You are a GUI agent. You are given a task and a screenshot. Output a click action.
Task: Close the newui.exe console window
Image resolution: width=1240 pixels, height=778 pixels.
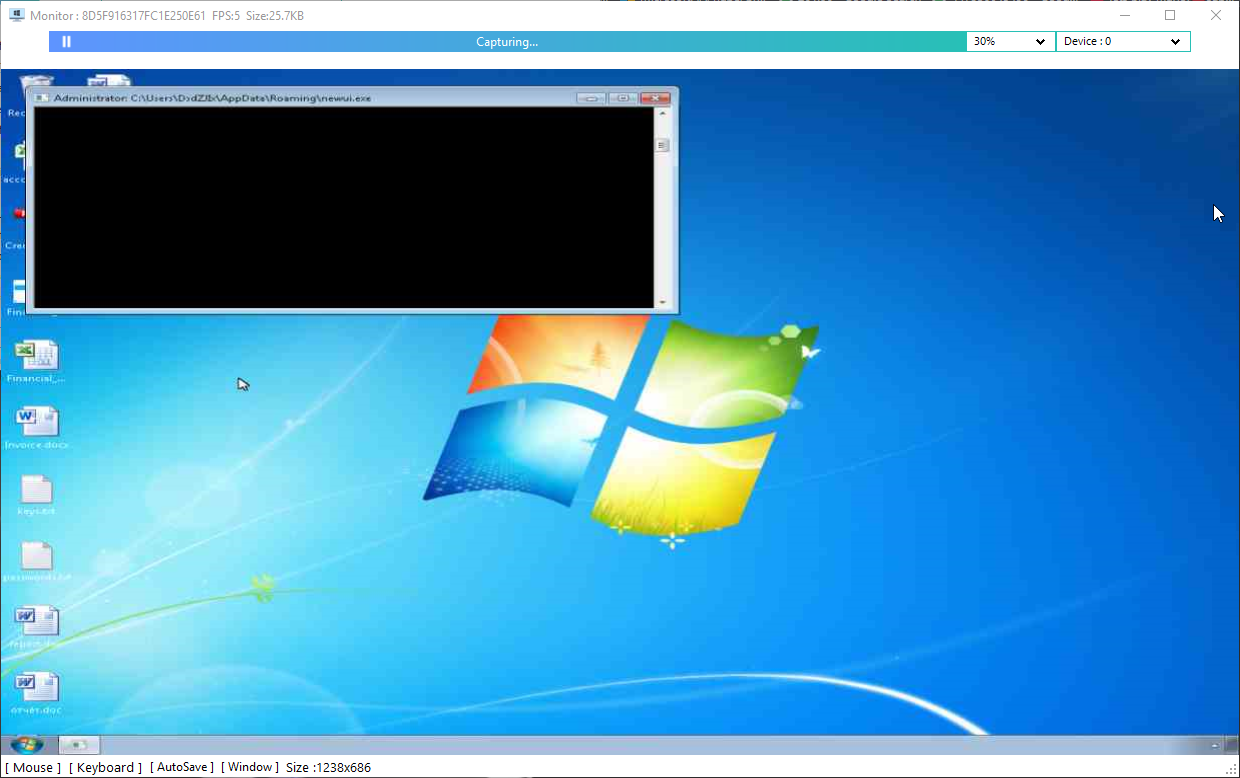[x=655, y=98]
